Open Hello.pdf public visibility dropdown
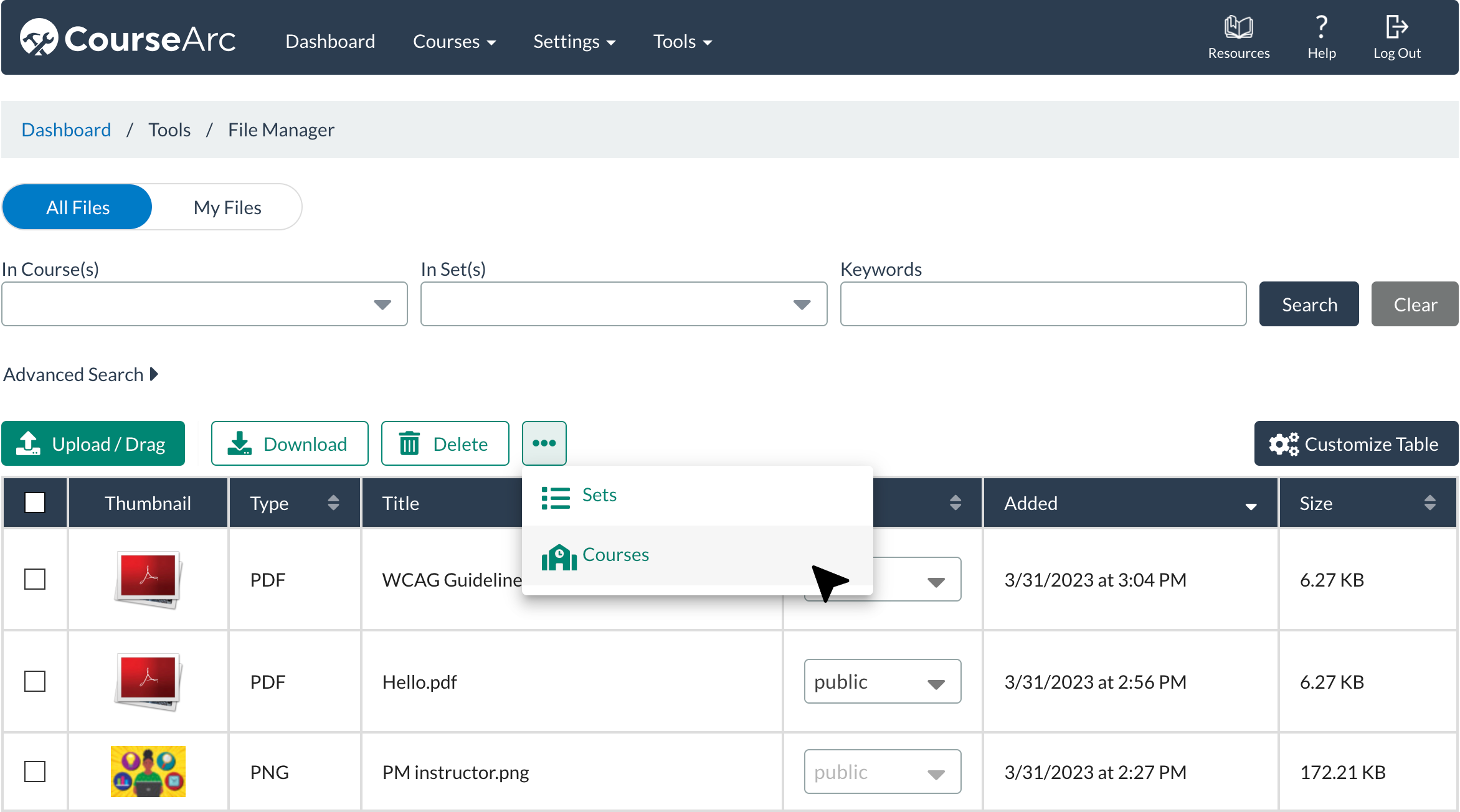 (882, 681)
